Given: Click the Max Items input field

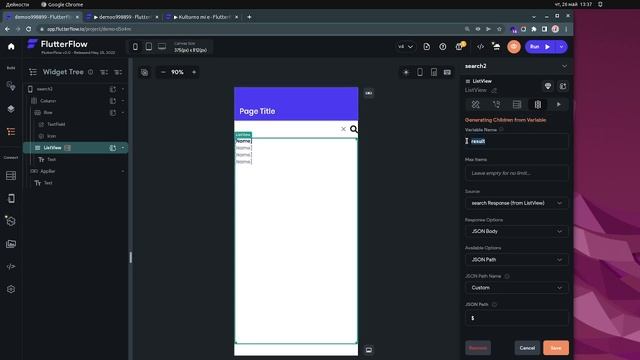Looking at the screenshot, I should point(517,173).
